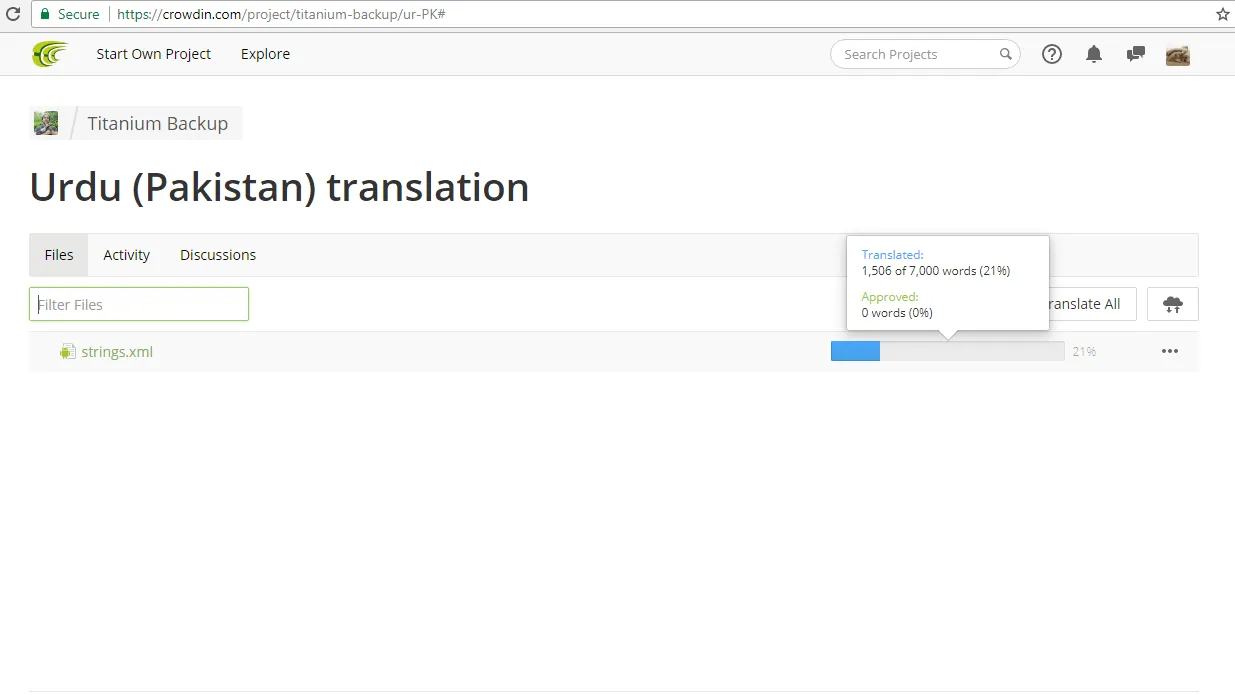Open Titanium Backup breadcrumb link
The image size is (1235, 695).
point(158,124)
